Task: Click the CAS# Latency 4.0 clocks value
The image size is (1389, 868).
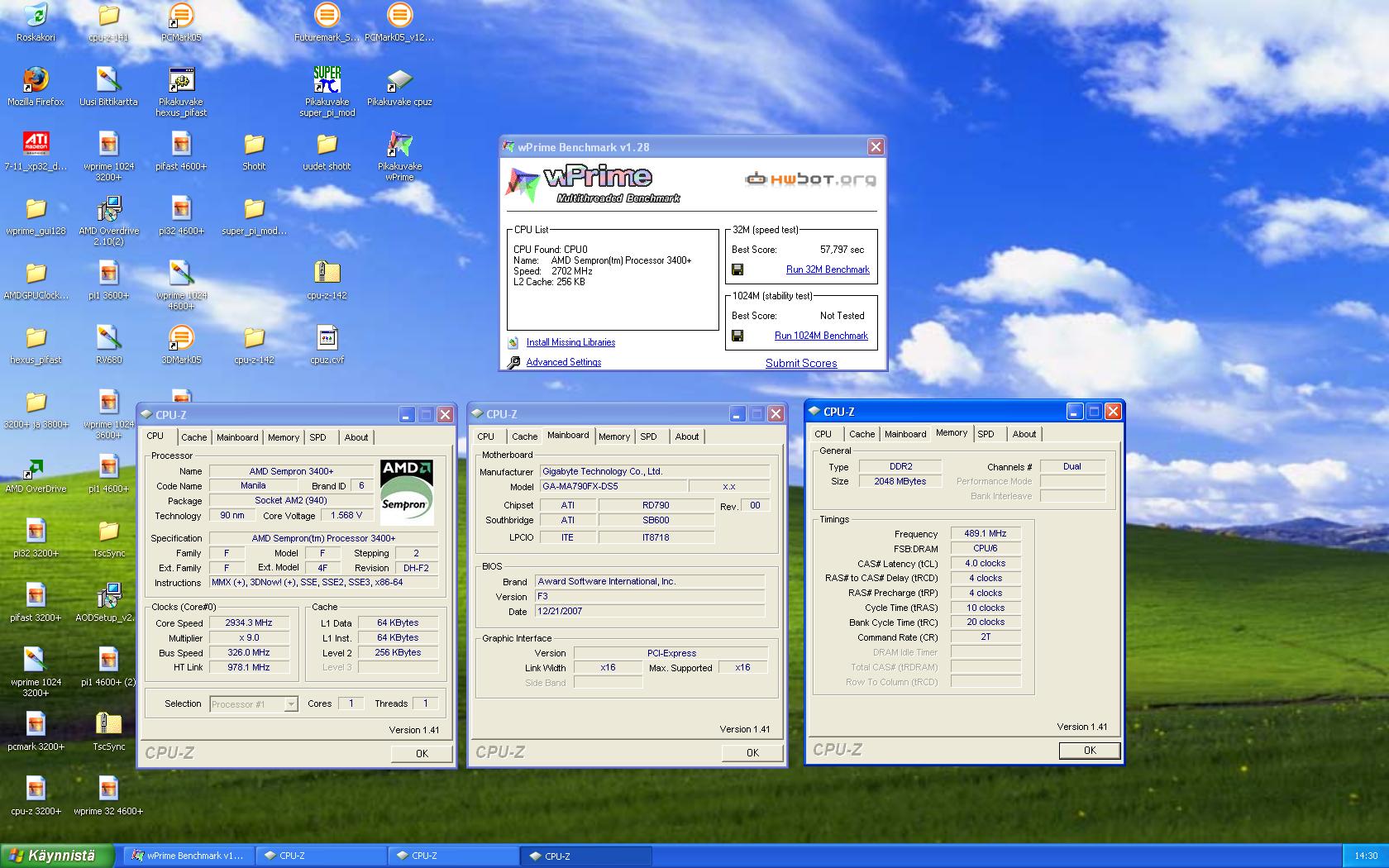Action: point(986,563)
